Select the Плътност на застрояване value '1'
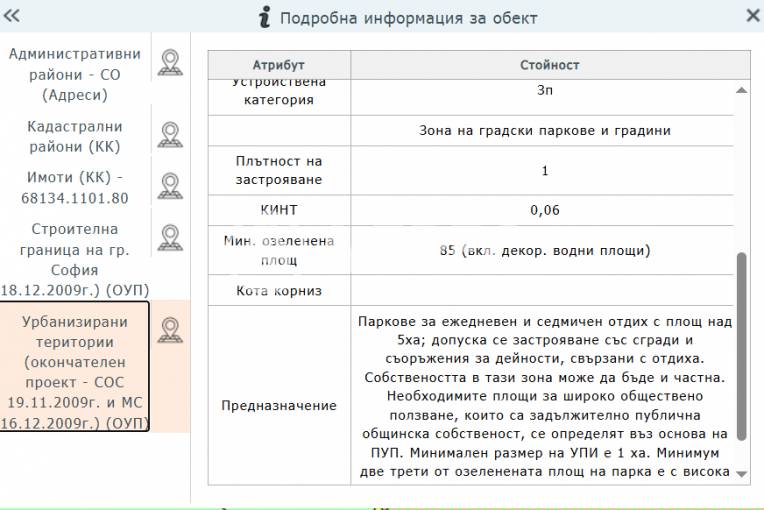The width and height of the screenshot is (764, 510). (543, 170)
